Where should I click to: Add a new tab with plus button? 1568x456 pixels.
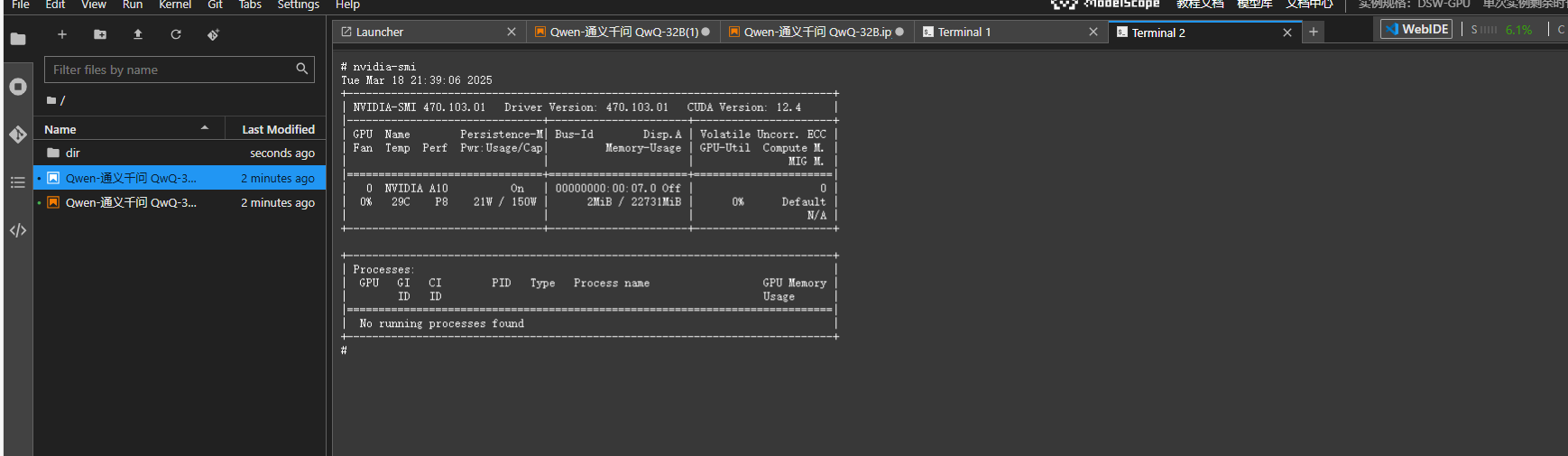1314,32
